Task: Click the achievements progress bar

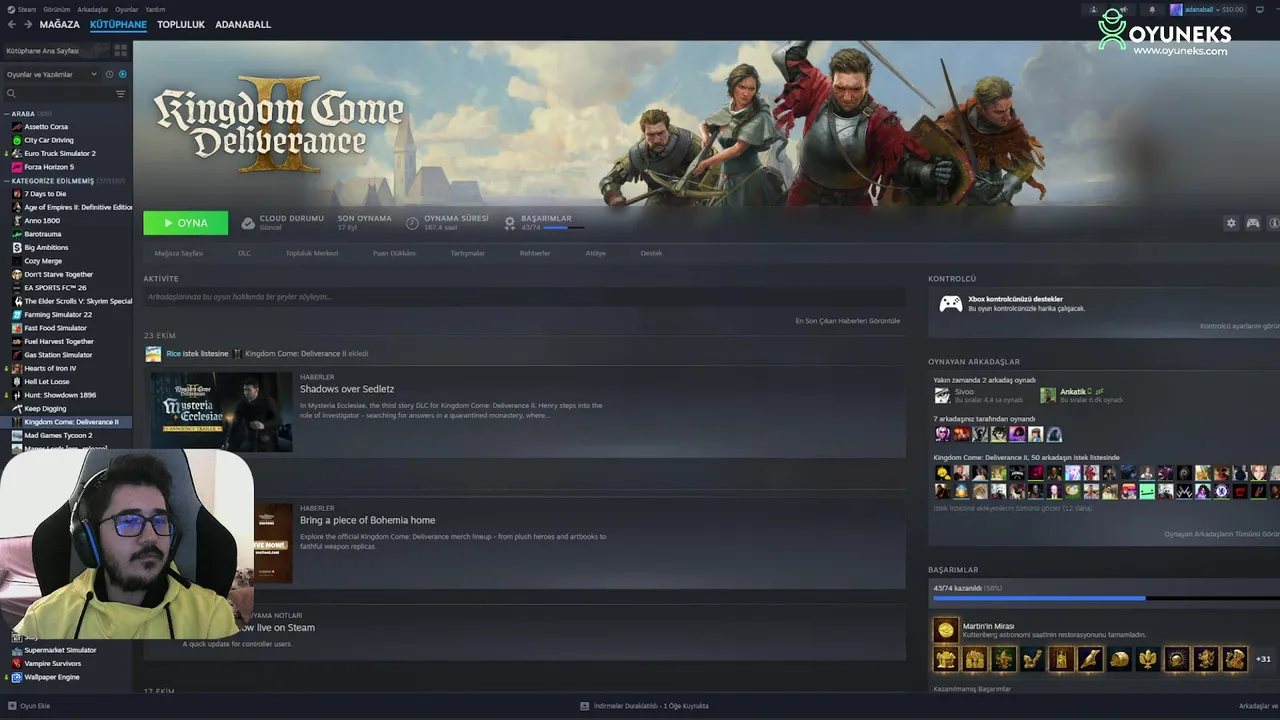Action: [x=1106, y=598]
